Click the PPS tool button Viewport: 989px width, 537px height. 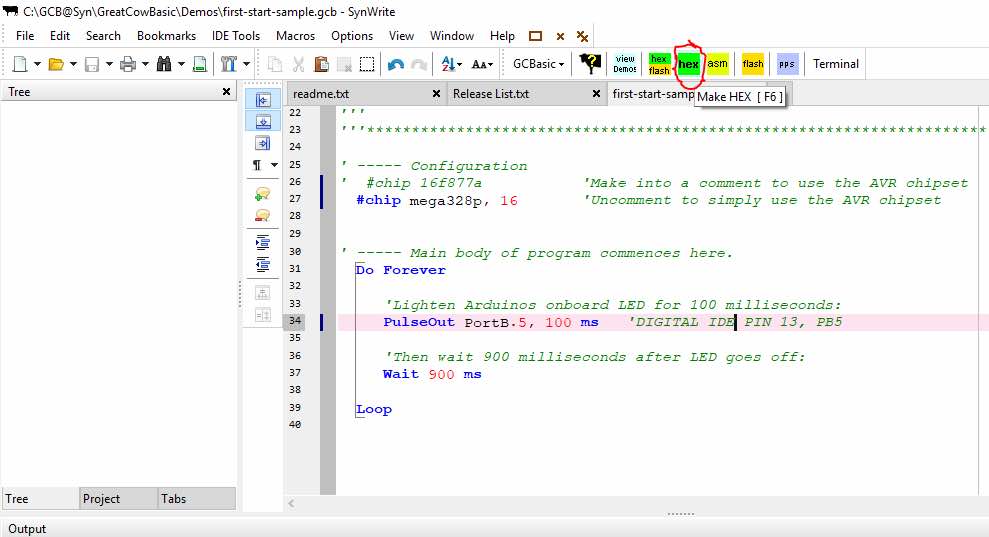click(787, 64)
